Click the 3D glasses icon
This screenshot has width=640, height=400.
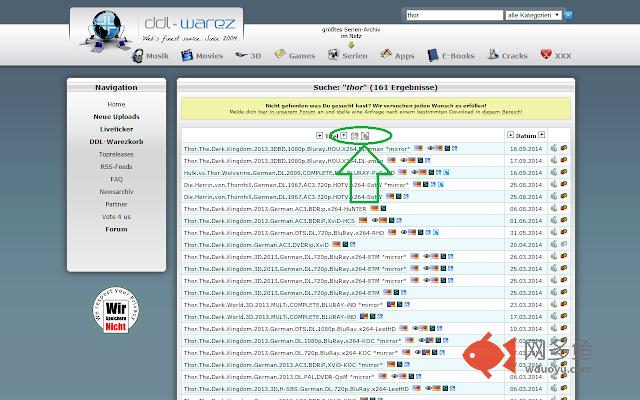(241, 55)
